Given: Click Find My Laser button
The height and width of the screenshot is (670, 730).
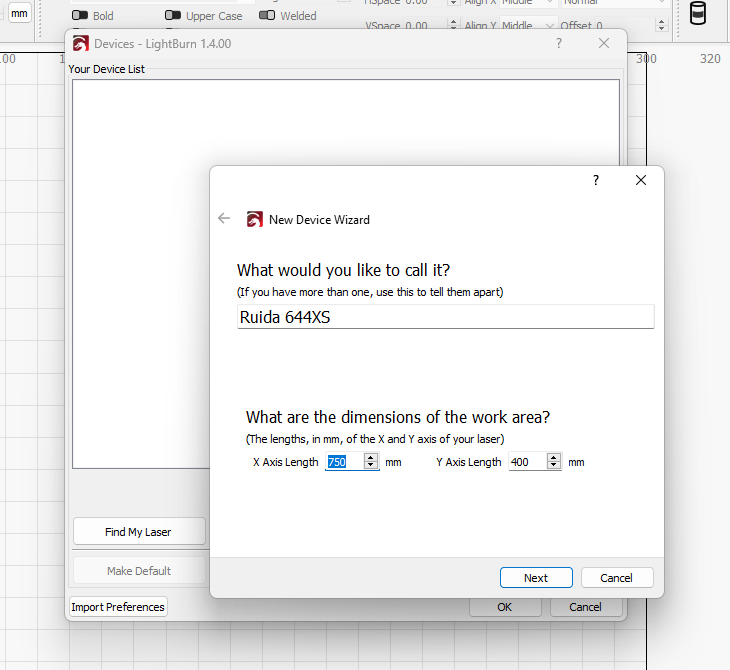Looking at the screenshot, I should pos(139,532).
